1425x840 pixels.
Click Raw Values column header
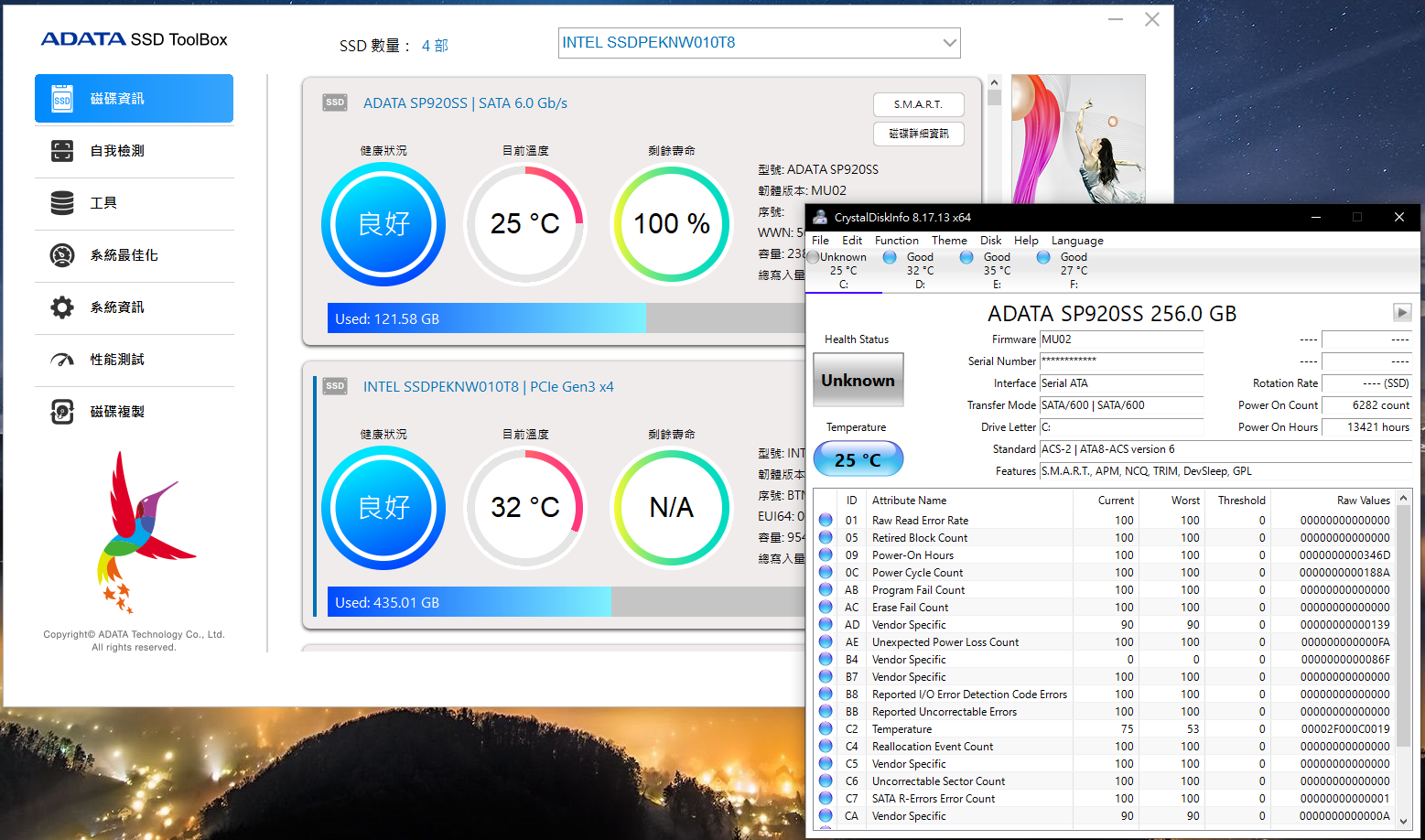[1363, 501]
